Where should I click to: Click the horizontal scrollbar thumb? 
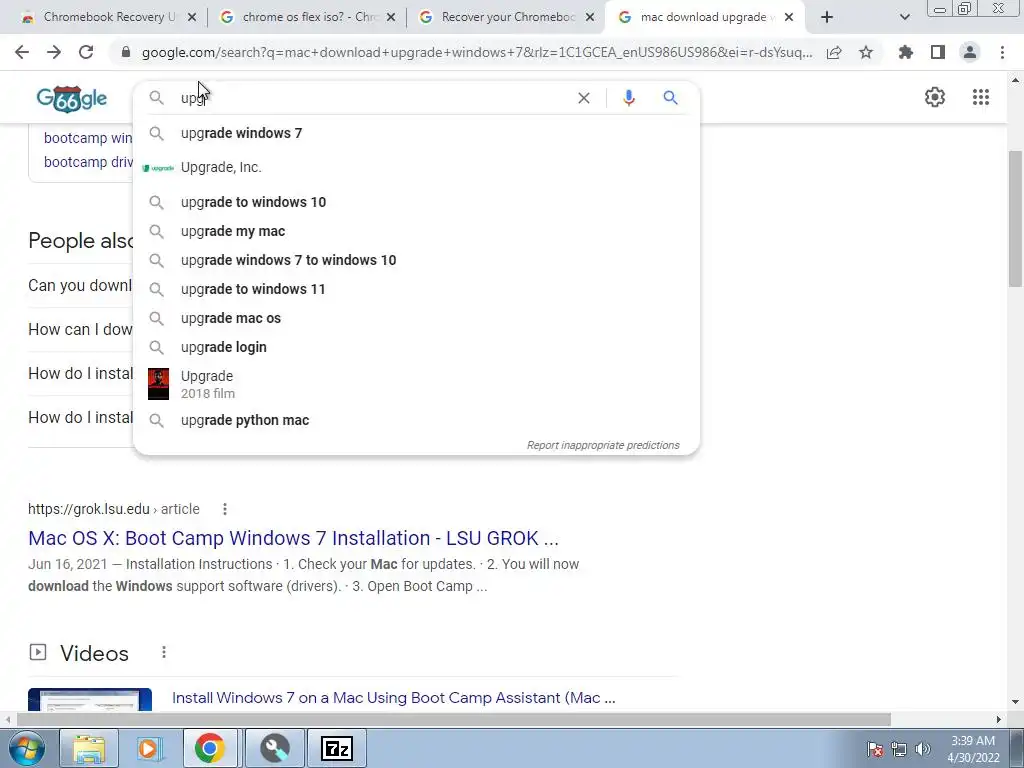454,719
